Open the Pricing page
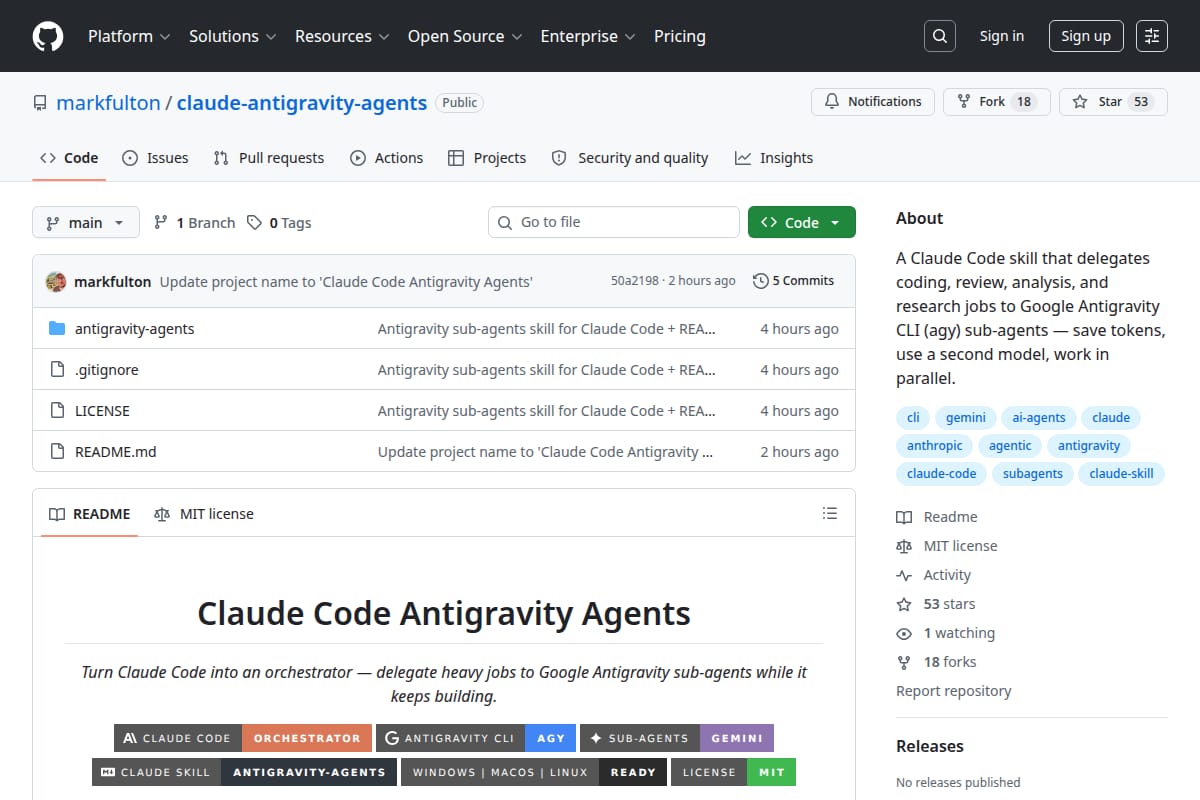 pos(680,36)
